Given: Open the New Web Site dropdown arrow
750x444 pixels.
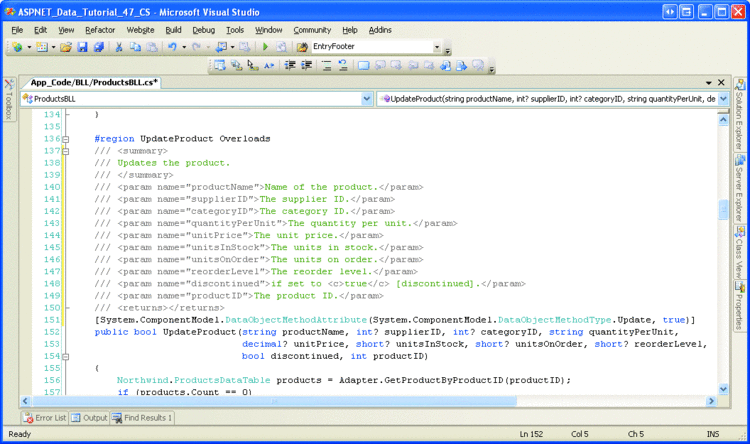Looking at the screenshot, I should pyautogui.click(x=29, y=47).
